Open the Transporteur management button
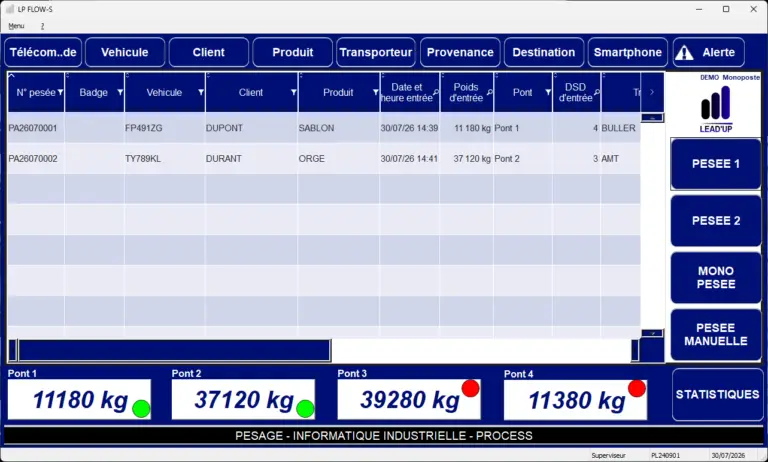This screenshot has height=462, width=768. [x=376, y=52]
